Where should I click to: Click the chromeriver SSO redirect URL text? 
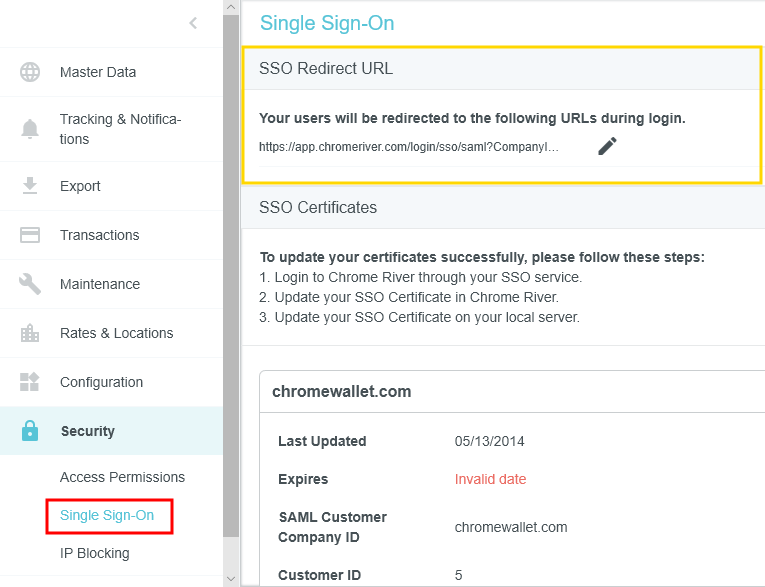click(x=408, y=146)
